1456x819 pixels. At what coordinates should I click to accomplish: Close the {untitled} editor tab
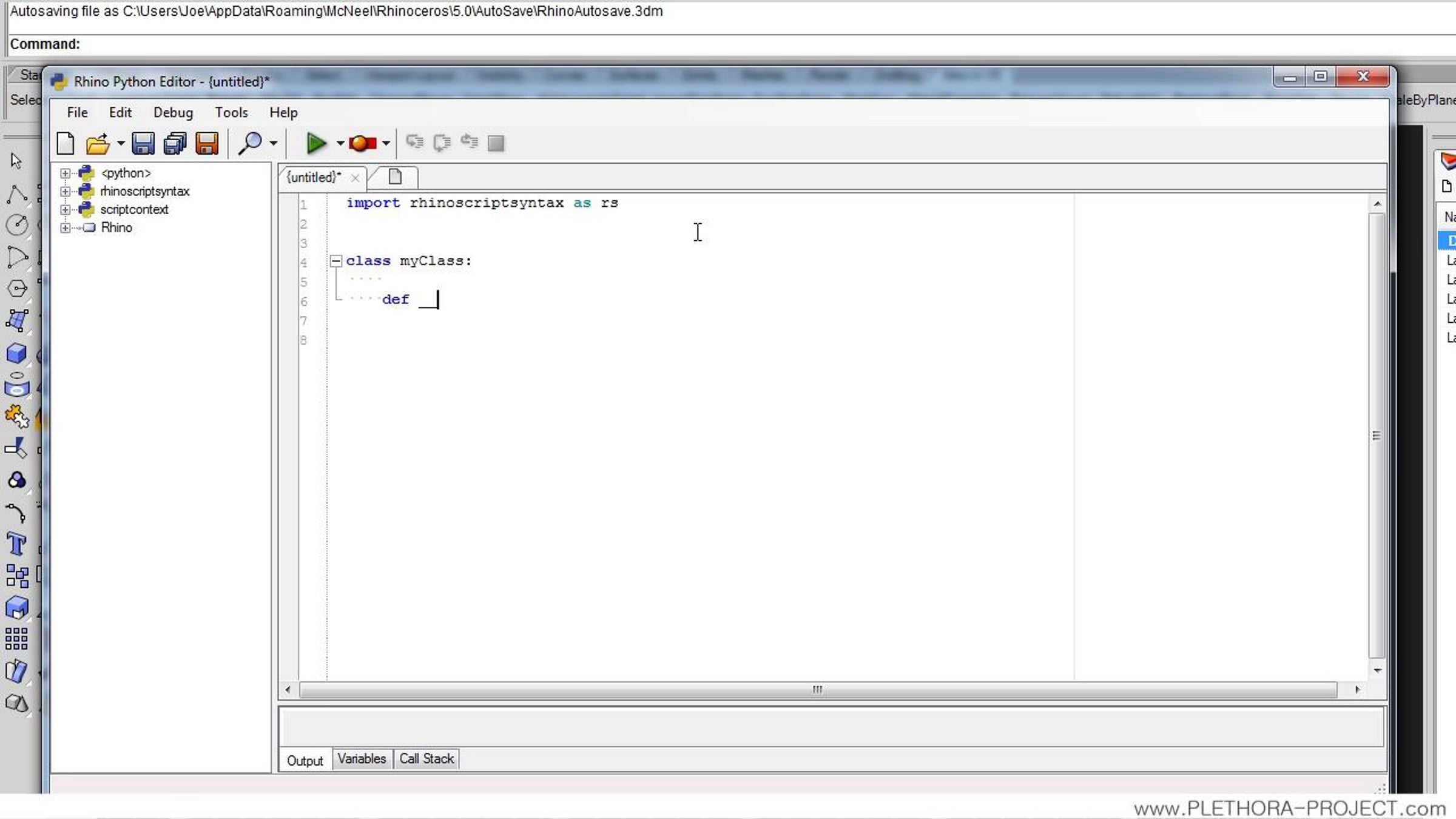coord(355,178)
